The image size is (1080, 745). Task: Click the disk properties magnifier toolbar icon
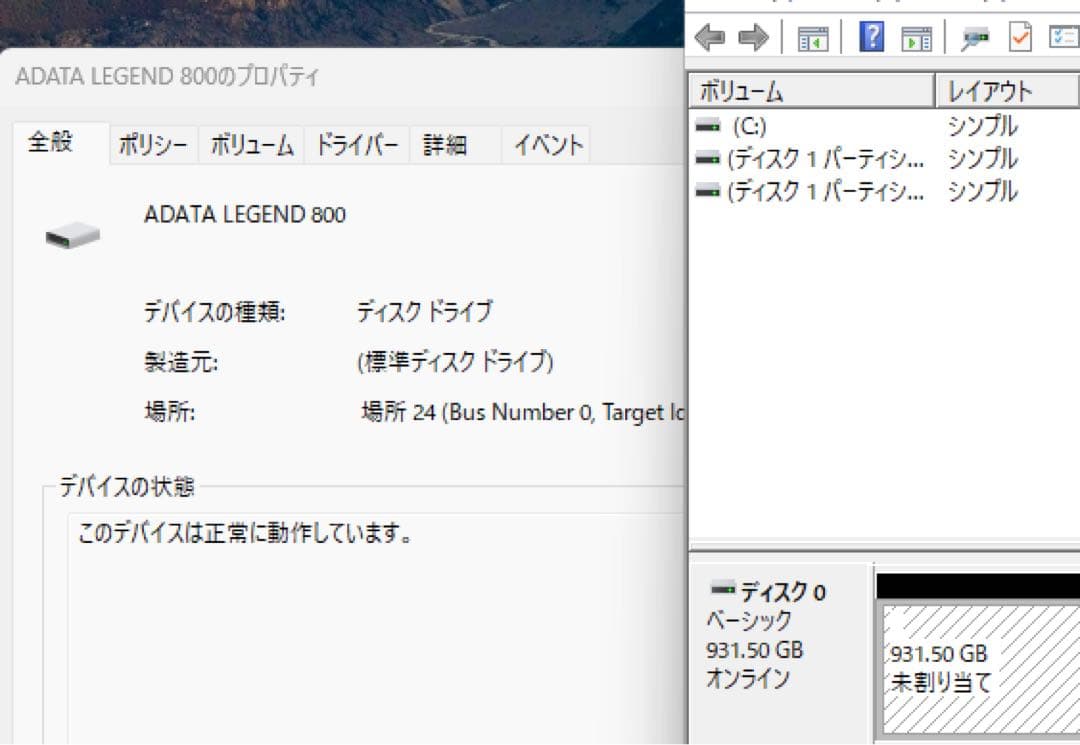click(975, 38)
